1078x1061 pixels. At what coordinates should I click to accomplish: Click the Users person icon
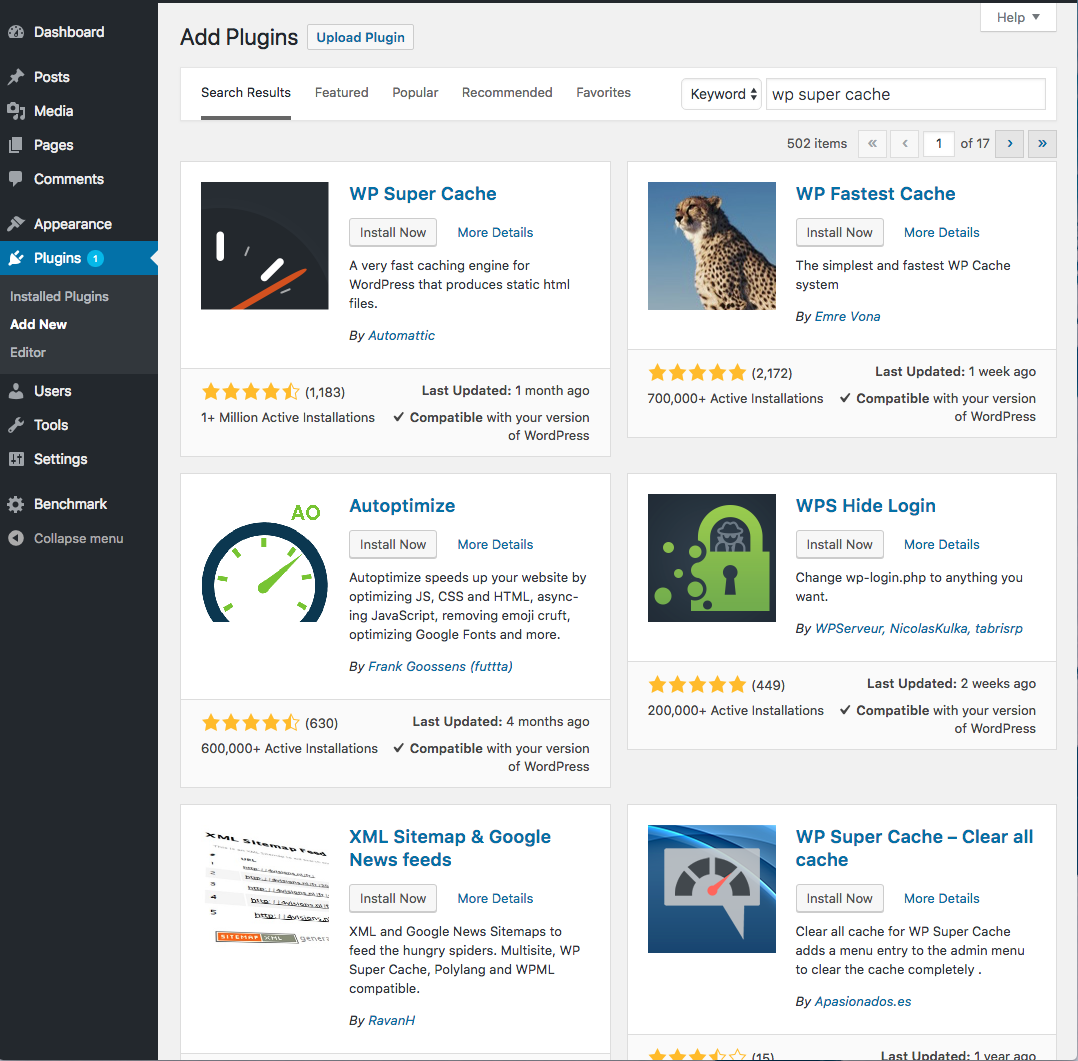[16, 391]
